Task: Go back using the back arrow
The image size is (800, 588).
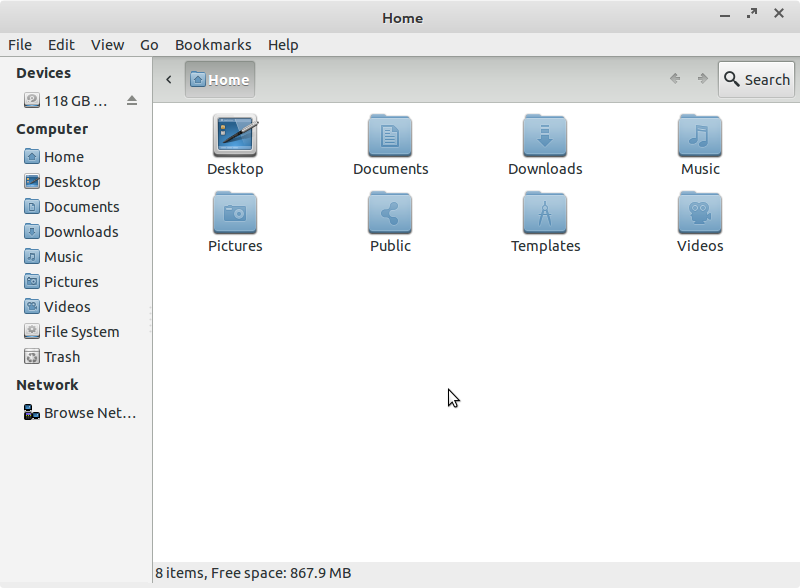Action: [x=675, y=79]
